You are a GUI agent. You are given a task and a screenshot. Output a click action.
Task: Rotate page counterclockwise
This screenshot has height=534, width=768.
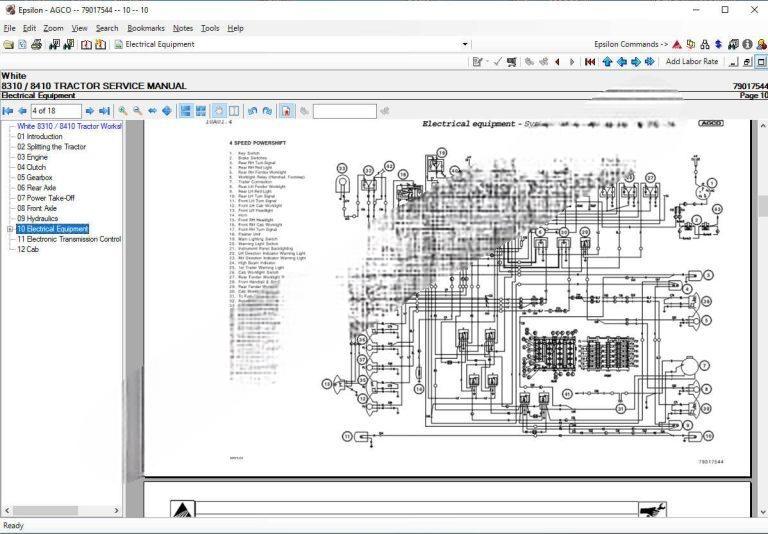pos(252,111)
